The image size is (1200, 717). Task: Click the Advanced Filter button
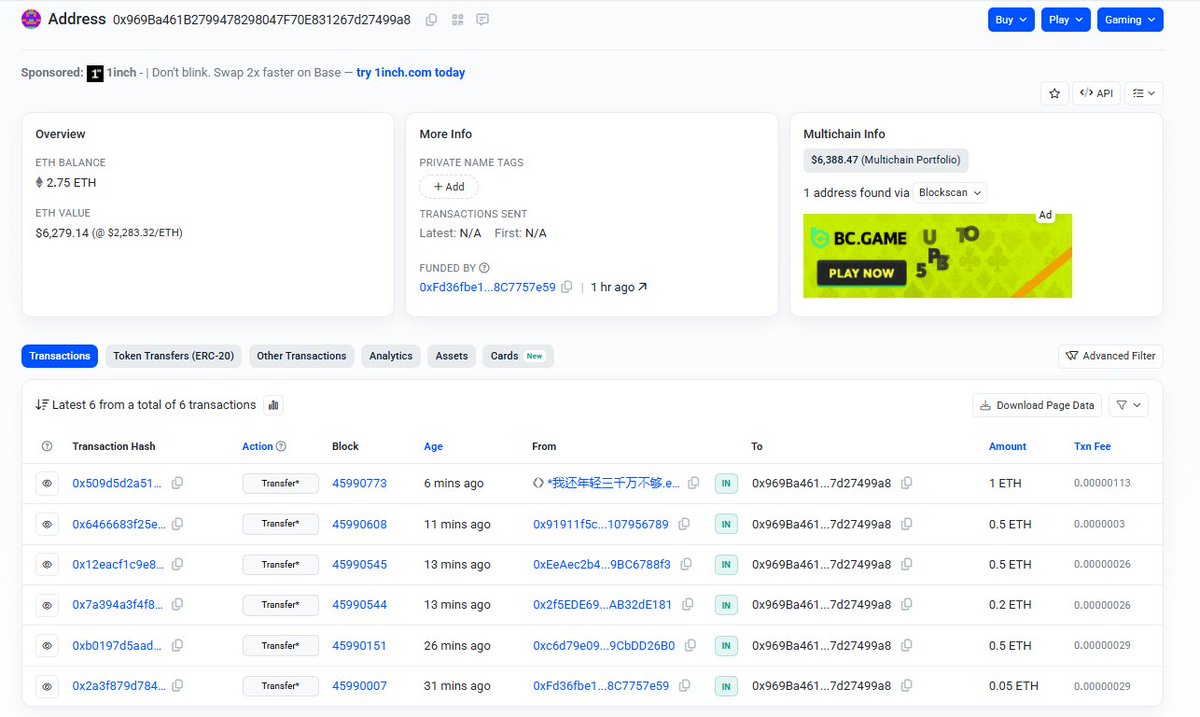click(x=1110, y=356)
